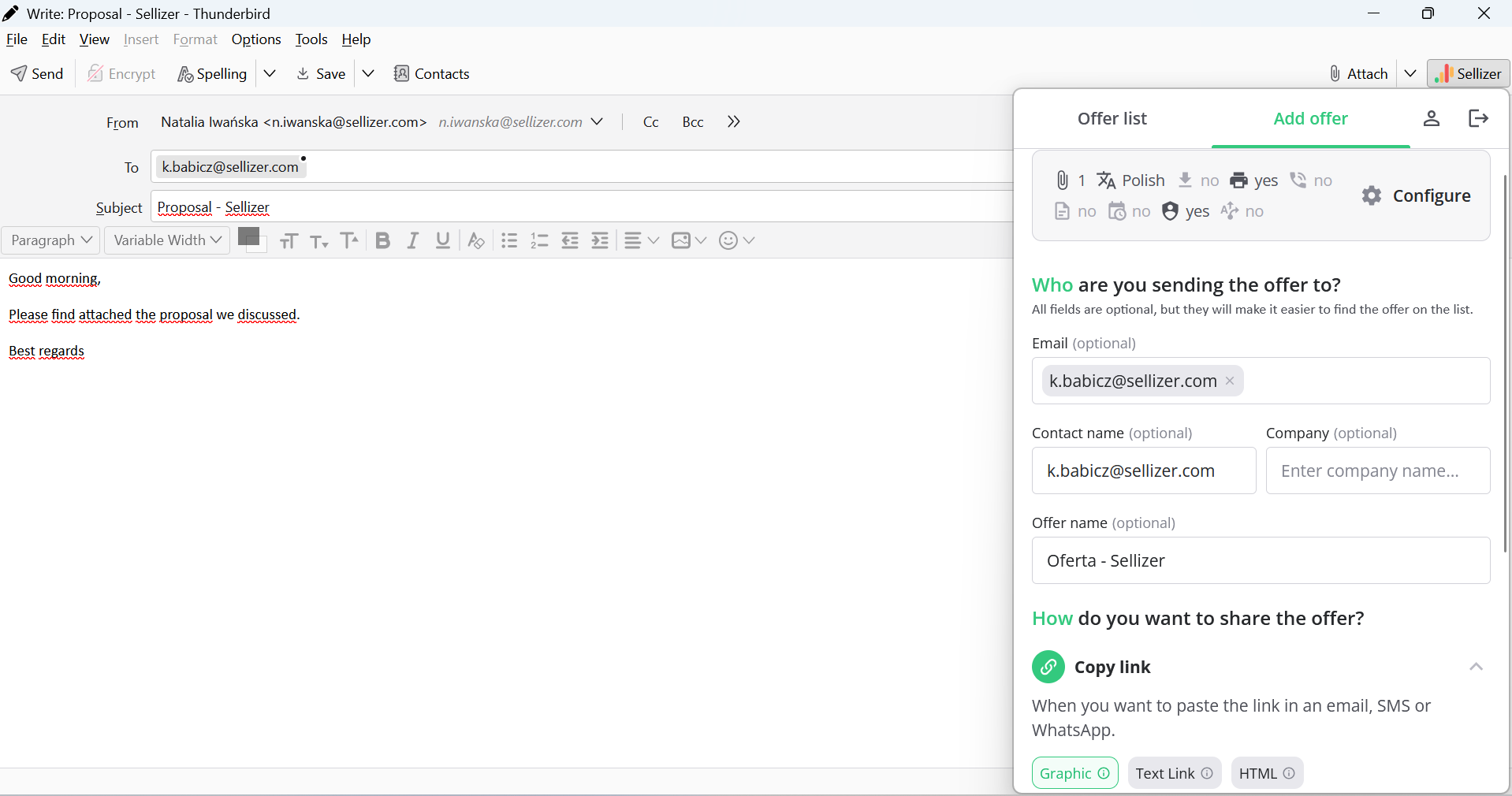The width and height of the screenshot is (1512, 796).
Task: Click the font size reset icon
Action: coord(289,241)
